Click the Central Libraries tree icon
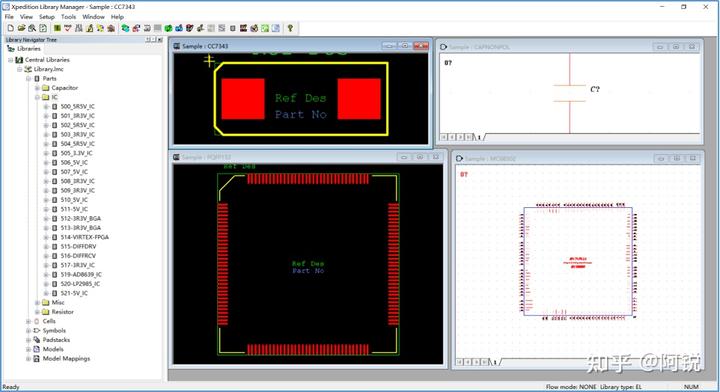 19,60
